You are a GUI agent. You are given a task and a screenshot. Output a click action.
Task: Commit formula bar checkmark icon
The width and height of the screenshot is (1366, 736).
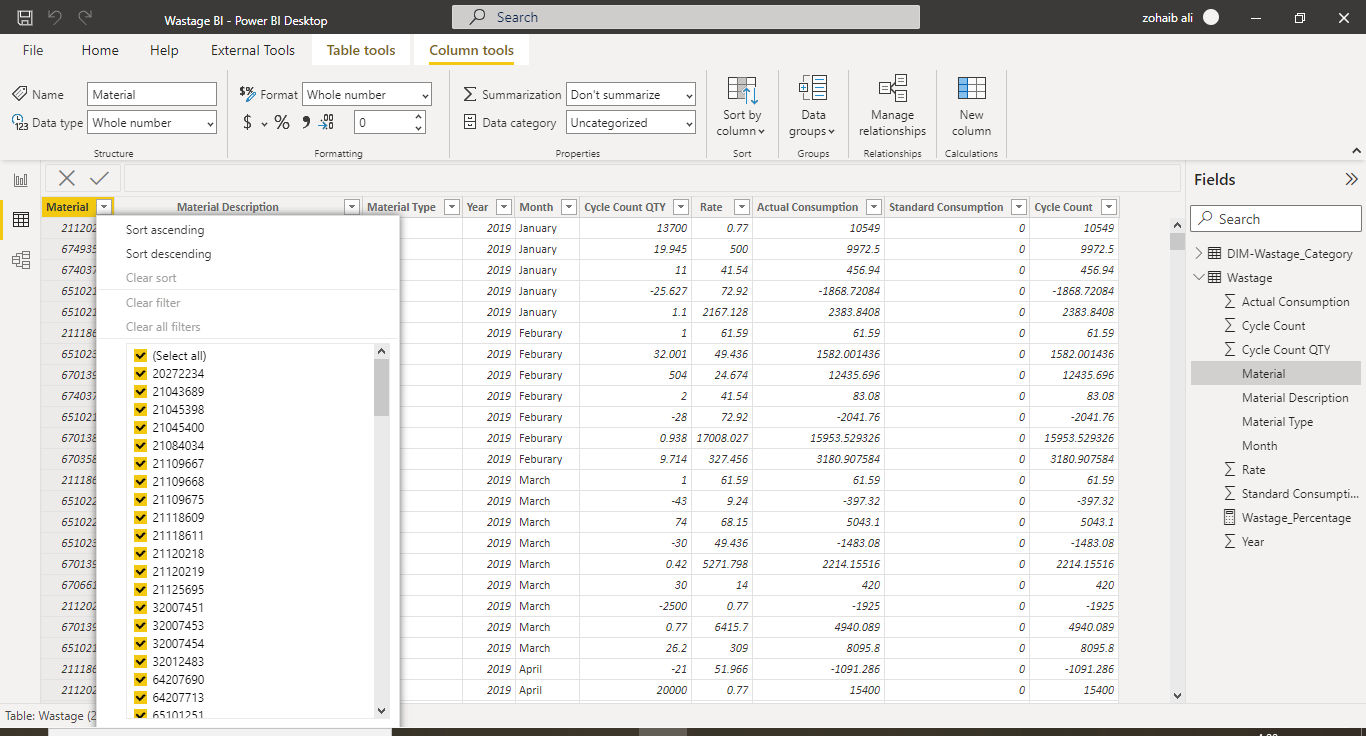(x=99, y=178)
